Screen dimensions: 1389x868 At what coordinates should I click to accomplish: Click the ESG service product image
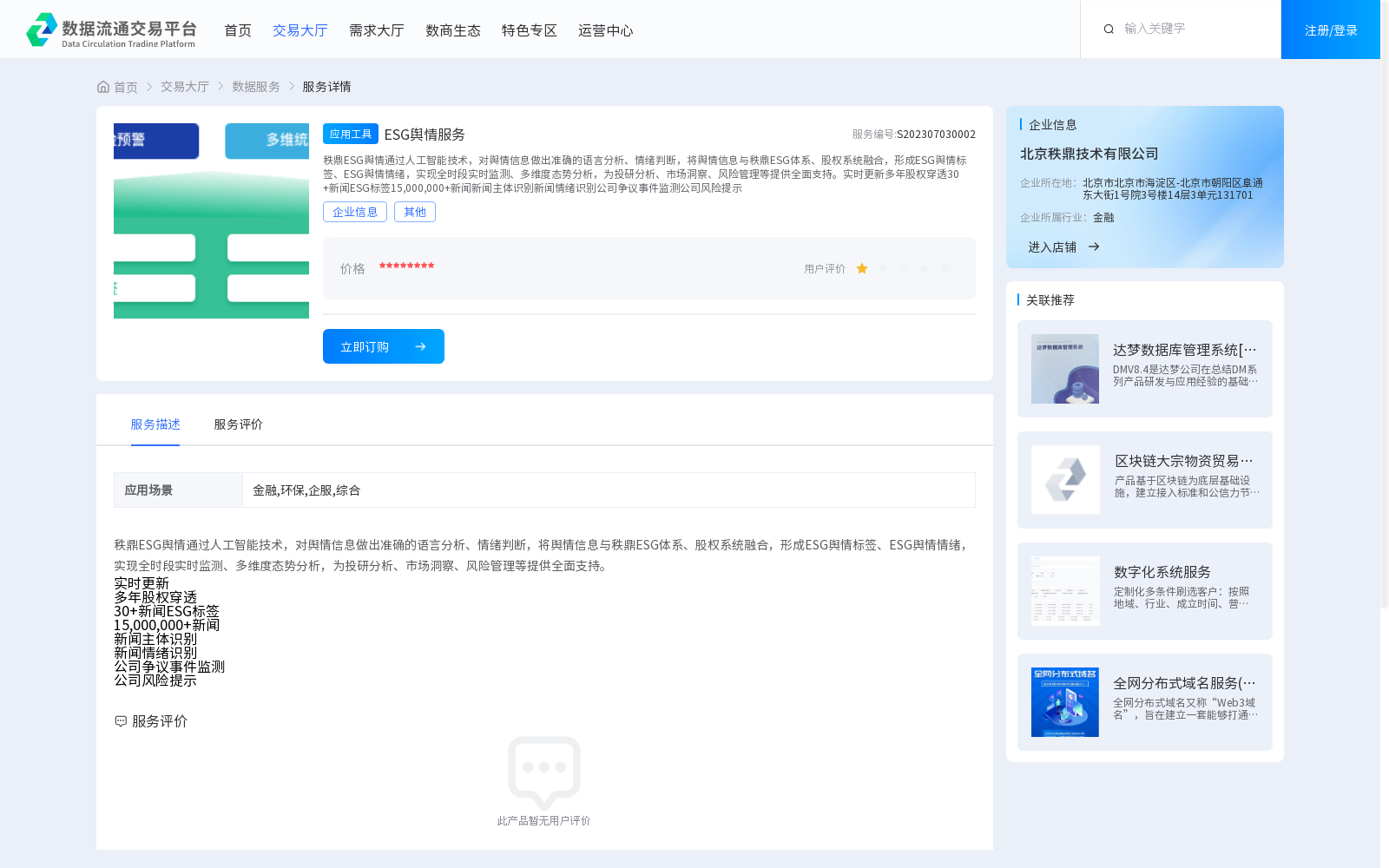[x=211, y=220]
